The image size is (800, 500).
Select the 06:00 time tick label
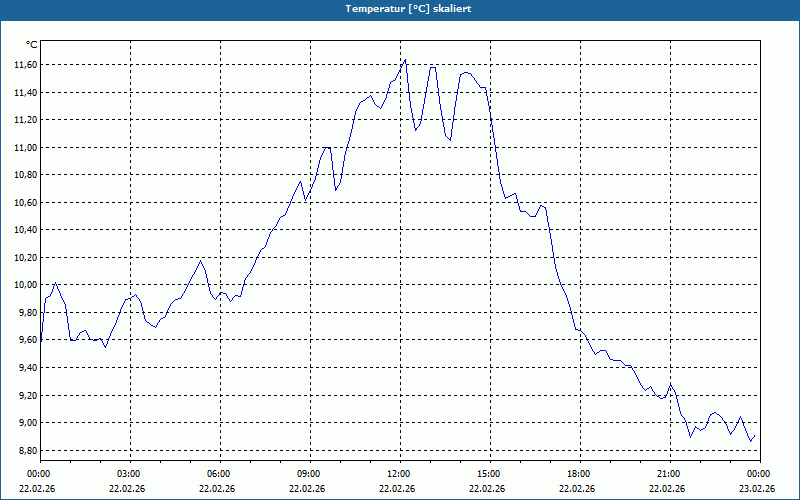(x=220, y=474)
